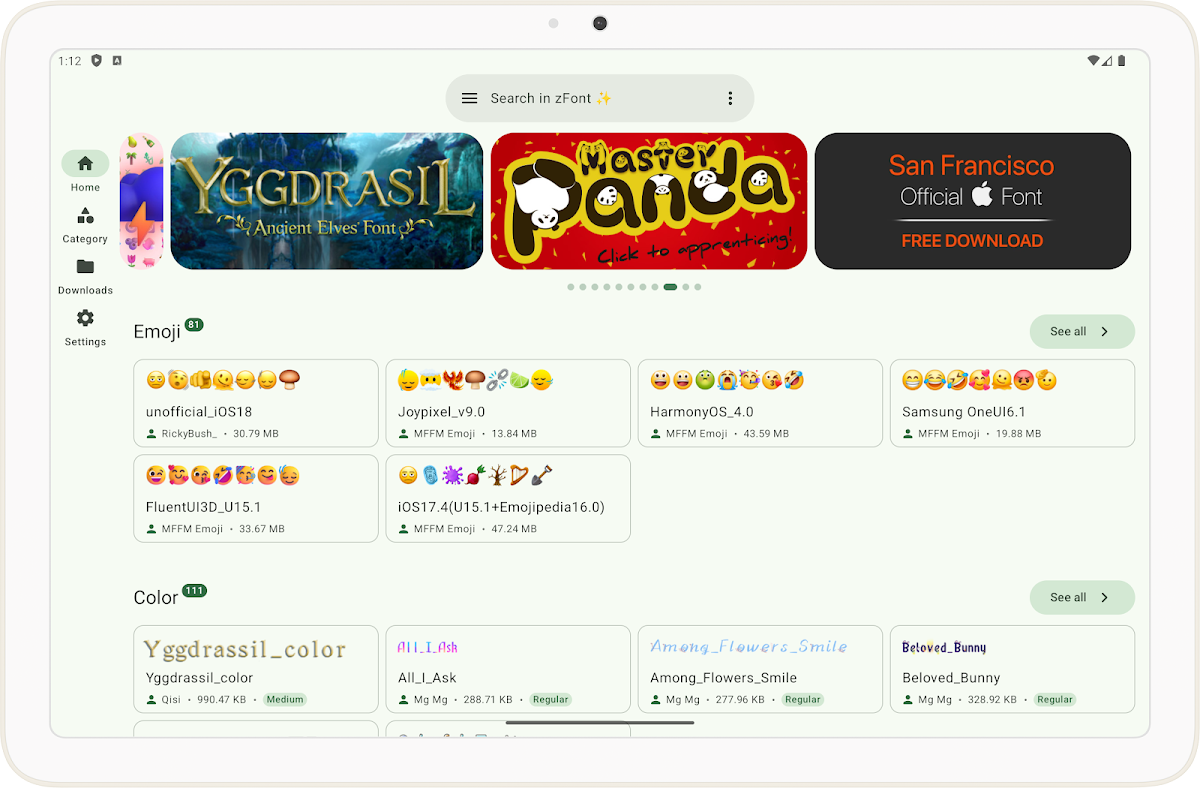Expand Color list with See all
Screen dimensions: 1200x788
coord(1081,597)
